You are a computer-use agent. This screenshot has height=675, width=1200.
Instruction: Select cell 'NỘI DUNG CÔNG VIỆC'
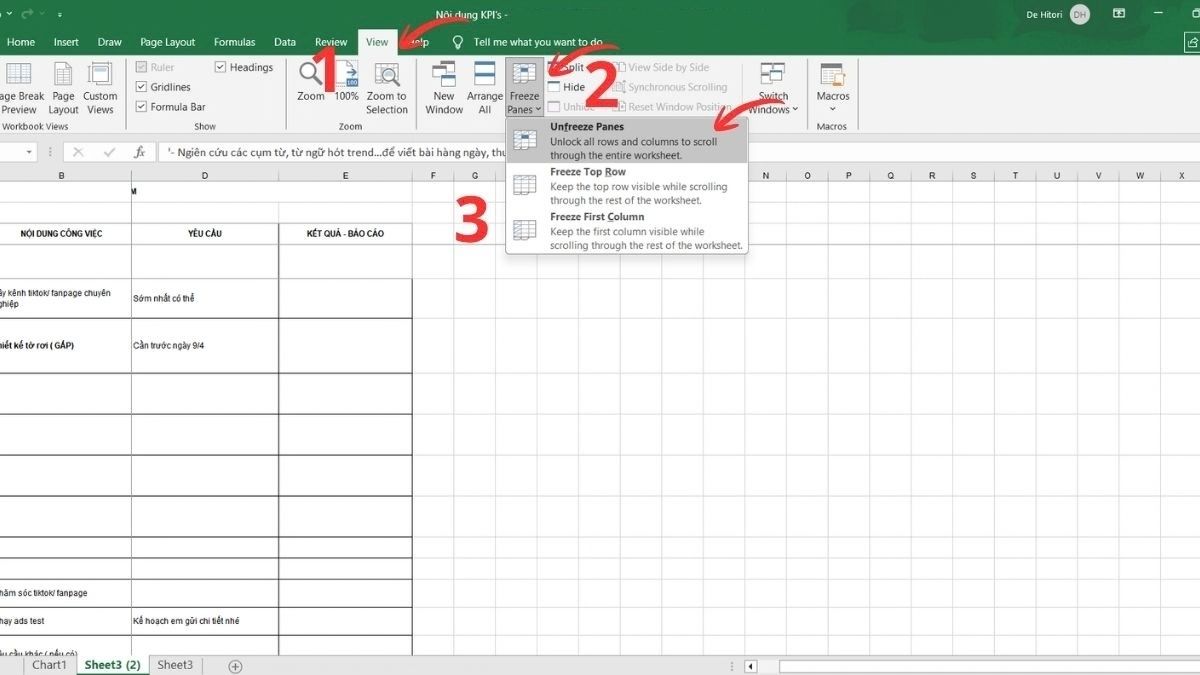click(x=62, y=234)
